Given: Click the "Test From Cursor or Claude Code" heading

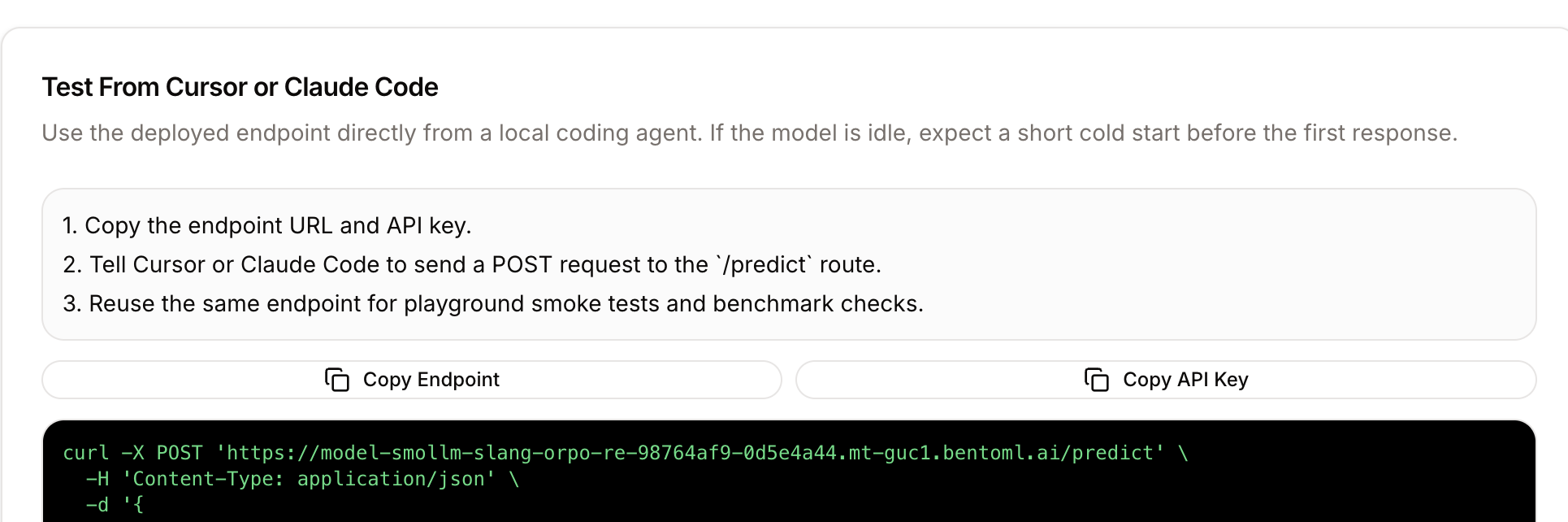Looking at the screenshot, I should tap(240, 87).
